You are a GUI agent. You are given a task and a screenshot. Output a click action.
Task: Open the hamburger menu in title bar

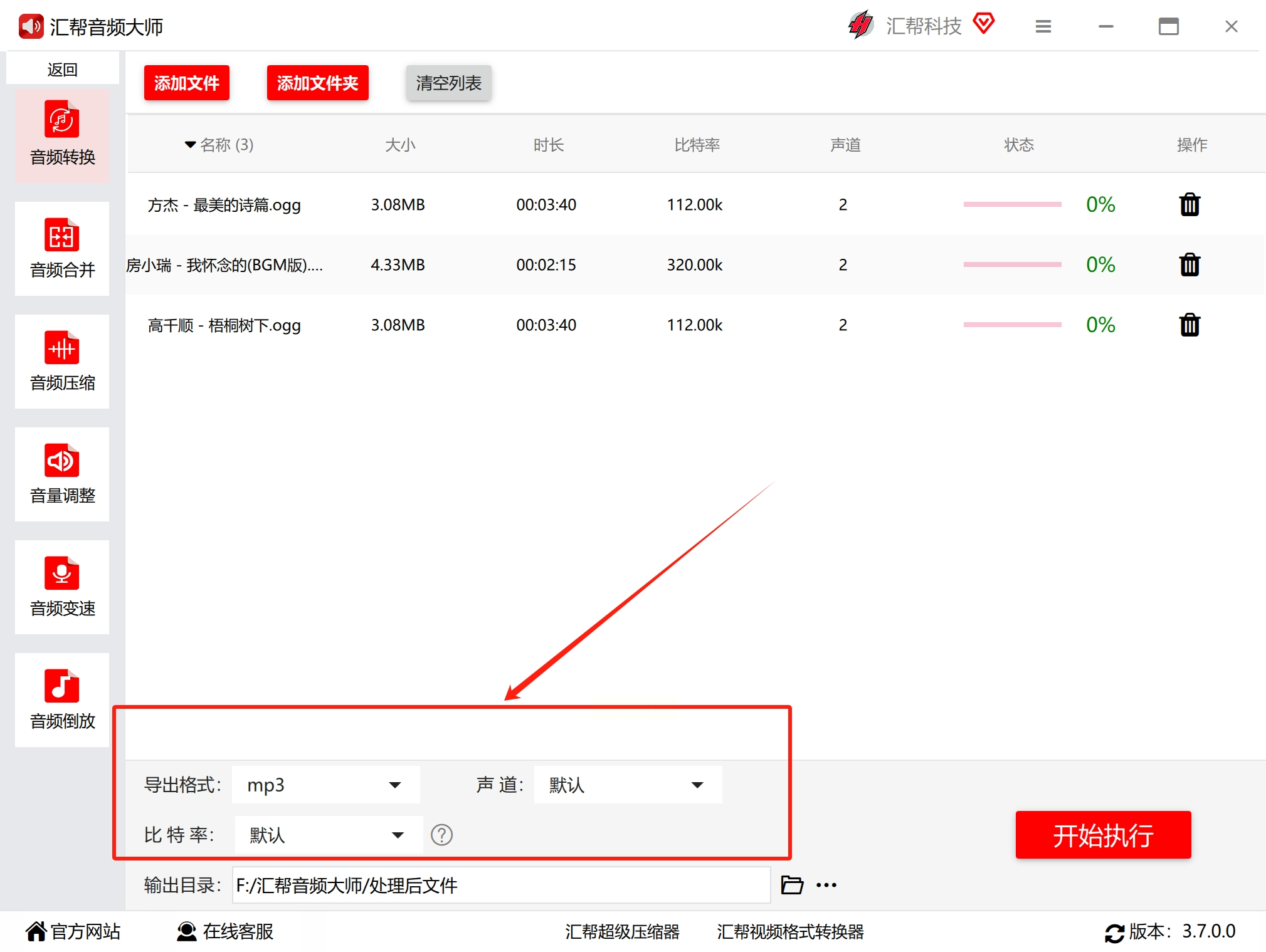[1043, 26]
